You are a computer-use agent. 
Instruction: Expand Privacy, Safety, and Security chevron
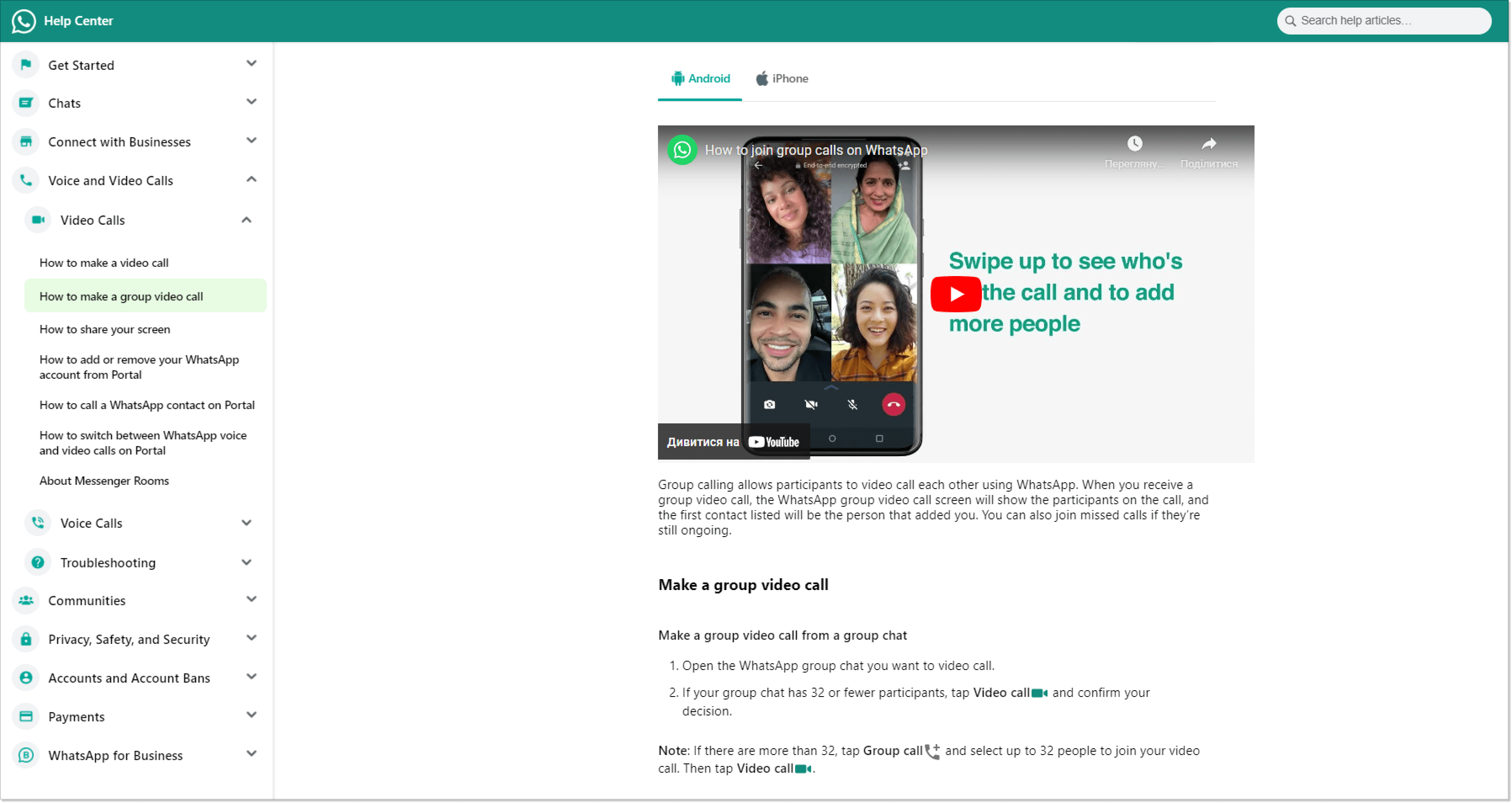click(x=251, y=638)
